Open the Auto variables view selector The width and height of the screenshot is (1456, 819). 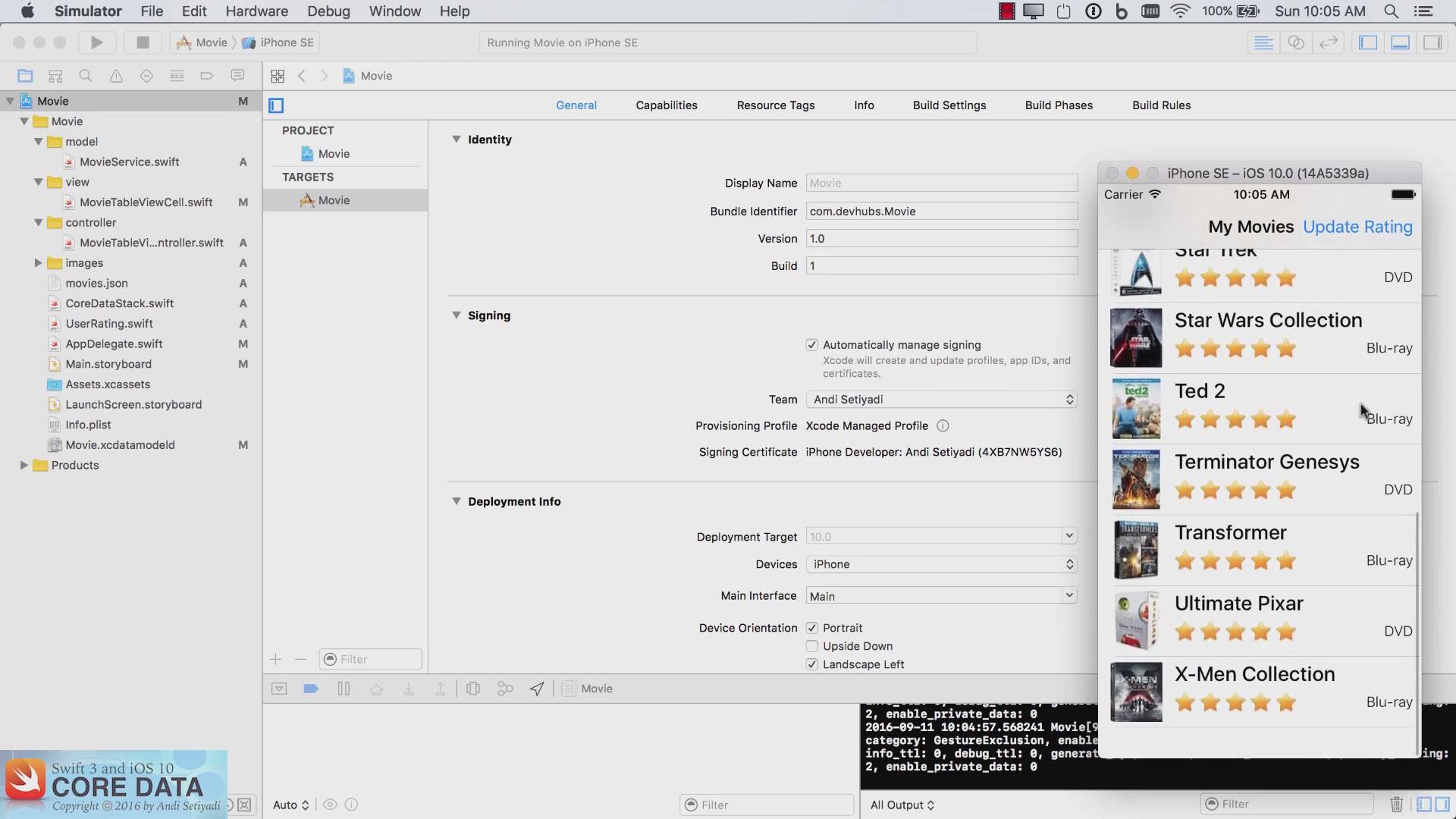[x=291, y=805]
